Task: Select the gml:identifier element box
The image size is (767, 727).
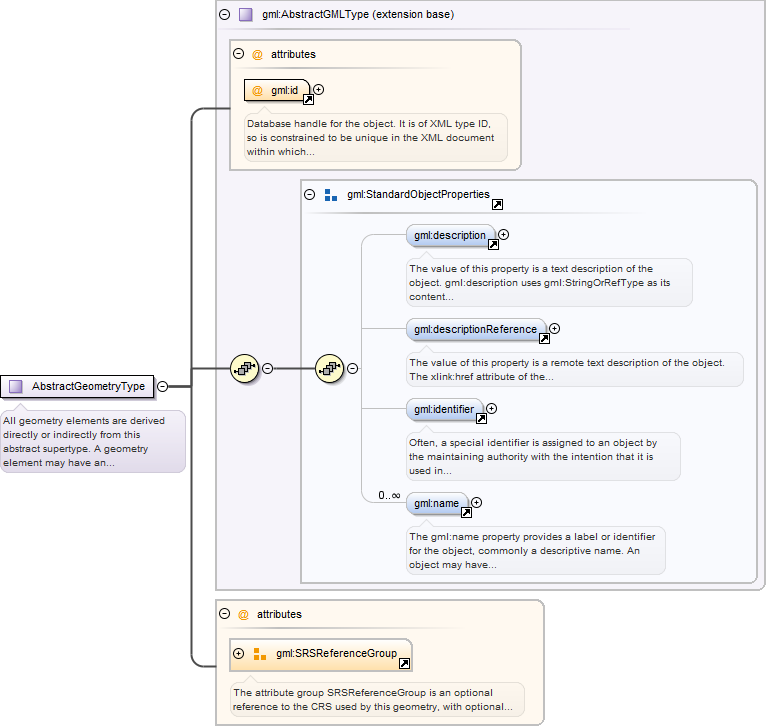Action: click(x=444, y=408)
